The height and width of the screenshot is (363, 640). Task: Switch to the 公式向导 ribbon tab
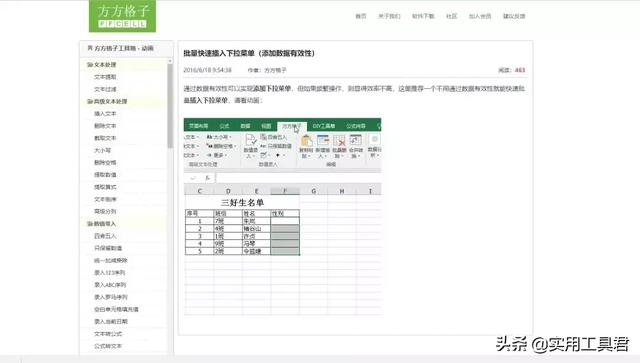click(x=356, y=126)
